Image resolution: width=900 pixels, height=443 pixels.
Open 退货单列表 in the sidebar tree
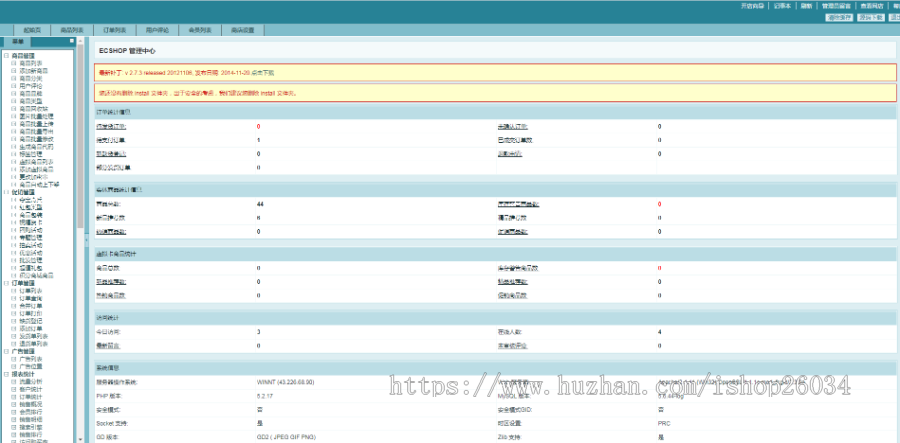pos(34,344)
